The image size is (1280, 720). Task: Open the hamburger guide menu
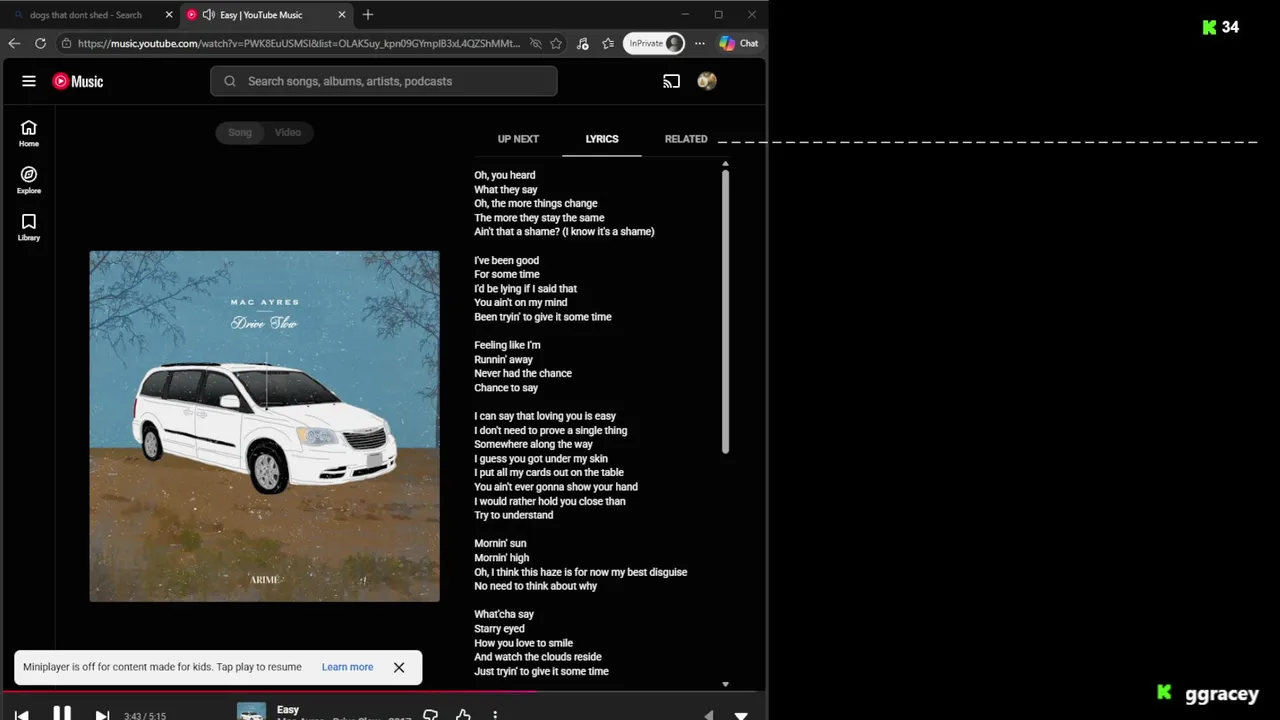pos(29,81)
